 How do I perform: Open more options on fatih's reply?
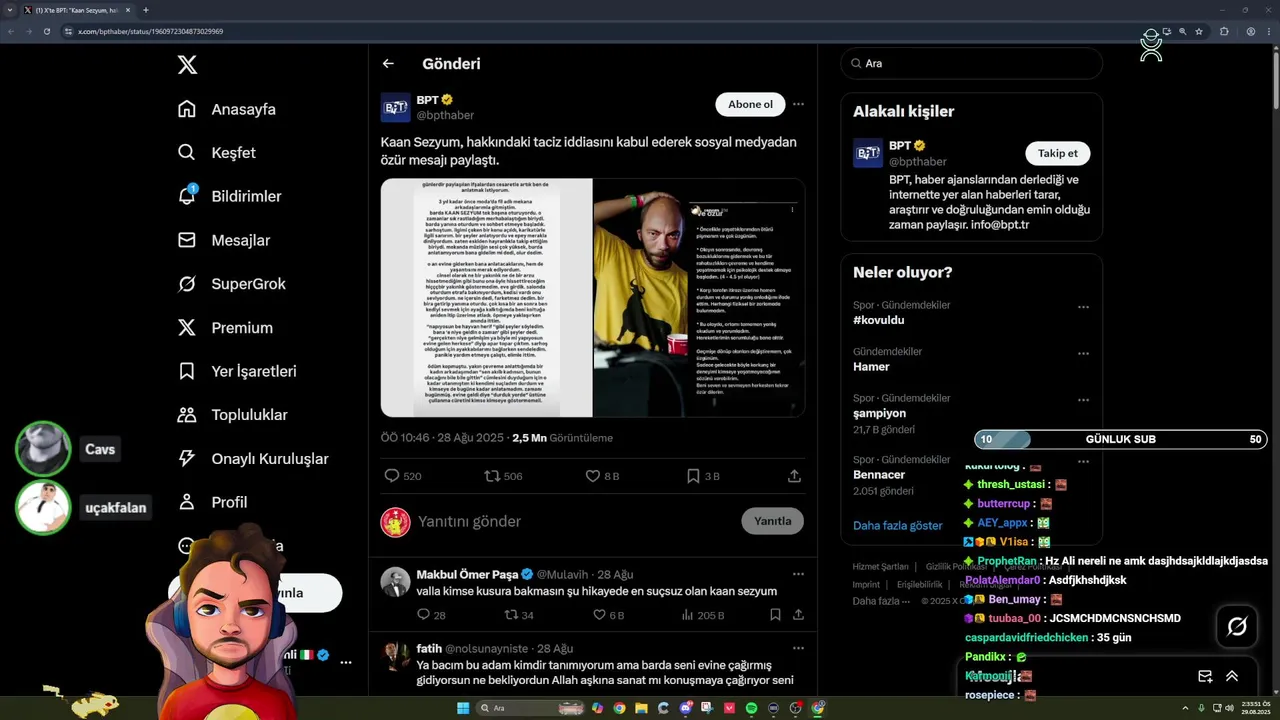click(798, 648)
